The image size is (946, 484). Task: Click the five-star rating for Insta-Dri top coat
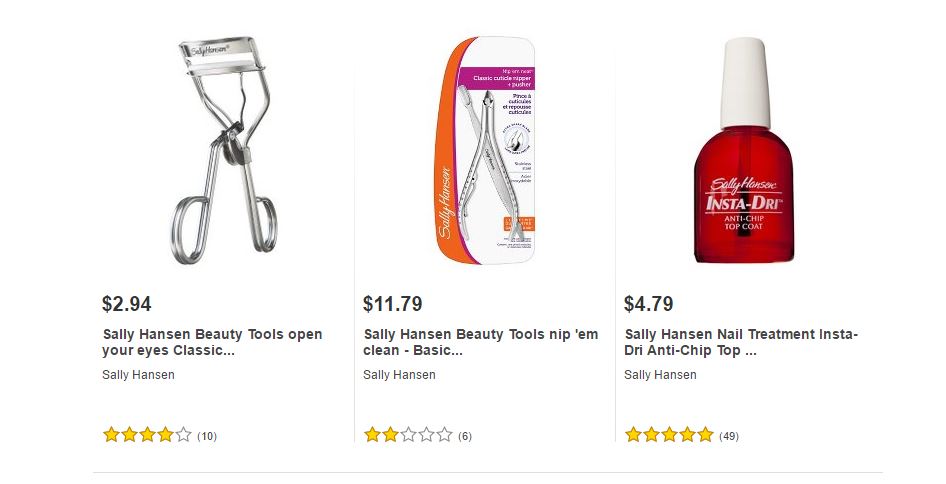click(669, 435)
